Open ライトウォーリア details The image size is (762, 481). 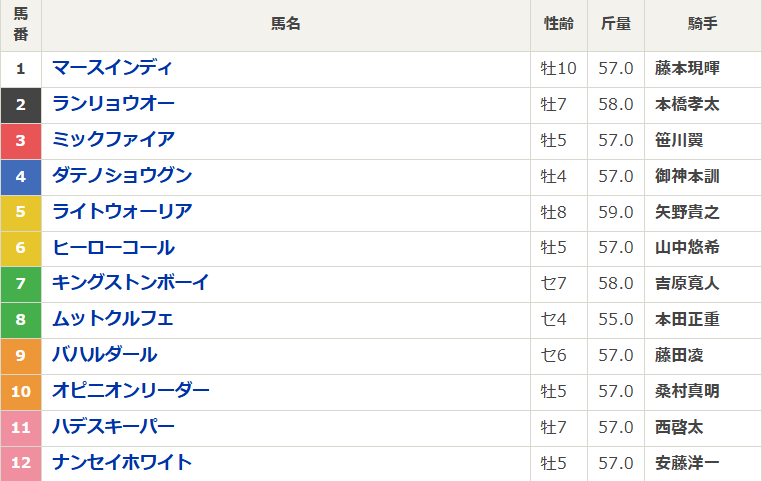point(122,212)
